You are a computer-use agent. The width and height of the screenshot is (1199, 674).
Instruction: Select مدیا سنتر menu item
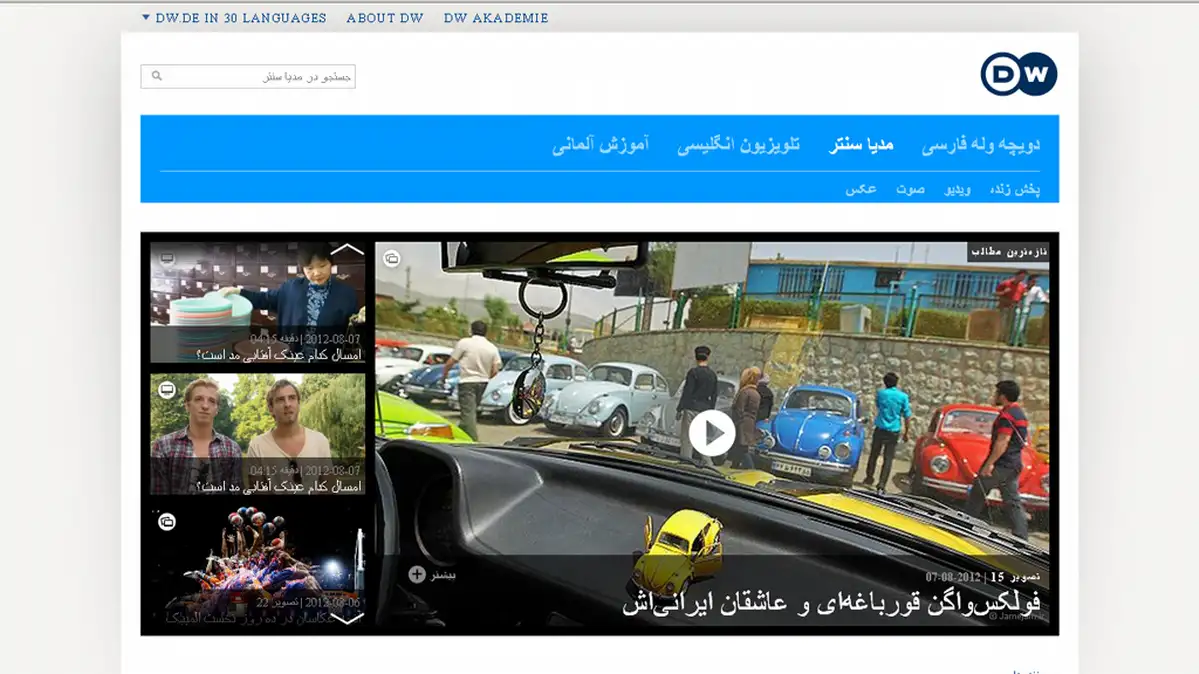coord(861,144)
